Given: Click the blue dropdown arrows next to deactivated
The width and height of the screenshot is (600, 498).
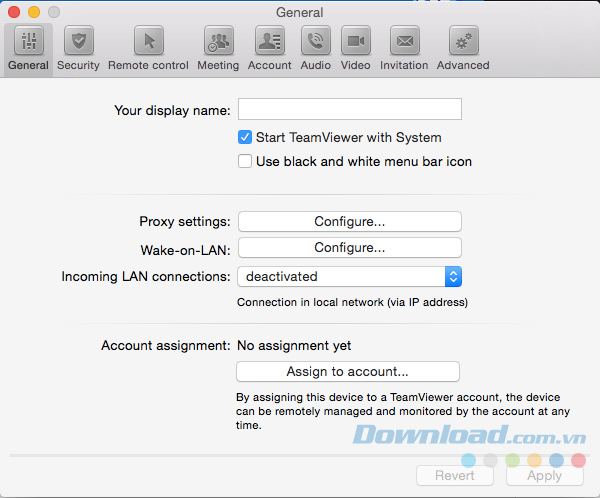Looking at the screenshot, I should coord(453,276).
